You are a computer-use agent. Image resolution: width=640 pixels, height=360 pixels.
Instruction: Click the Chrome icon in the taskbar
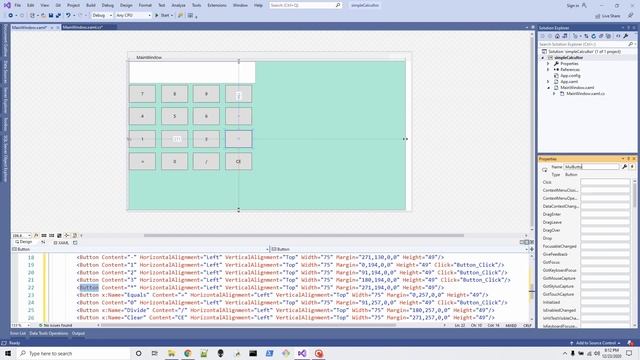click(x=188, y=353)
